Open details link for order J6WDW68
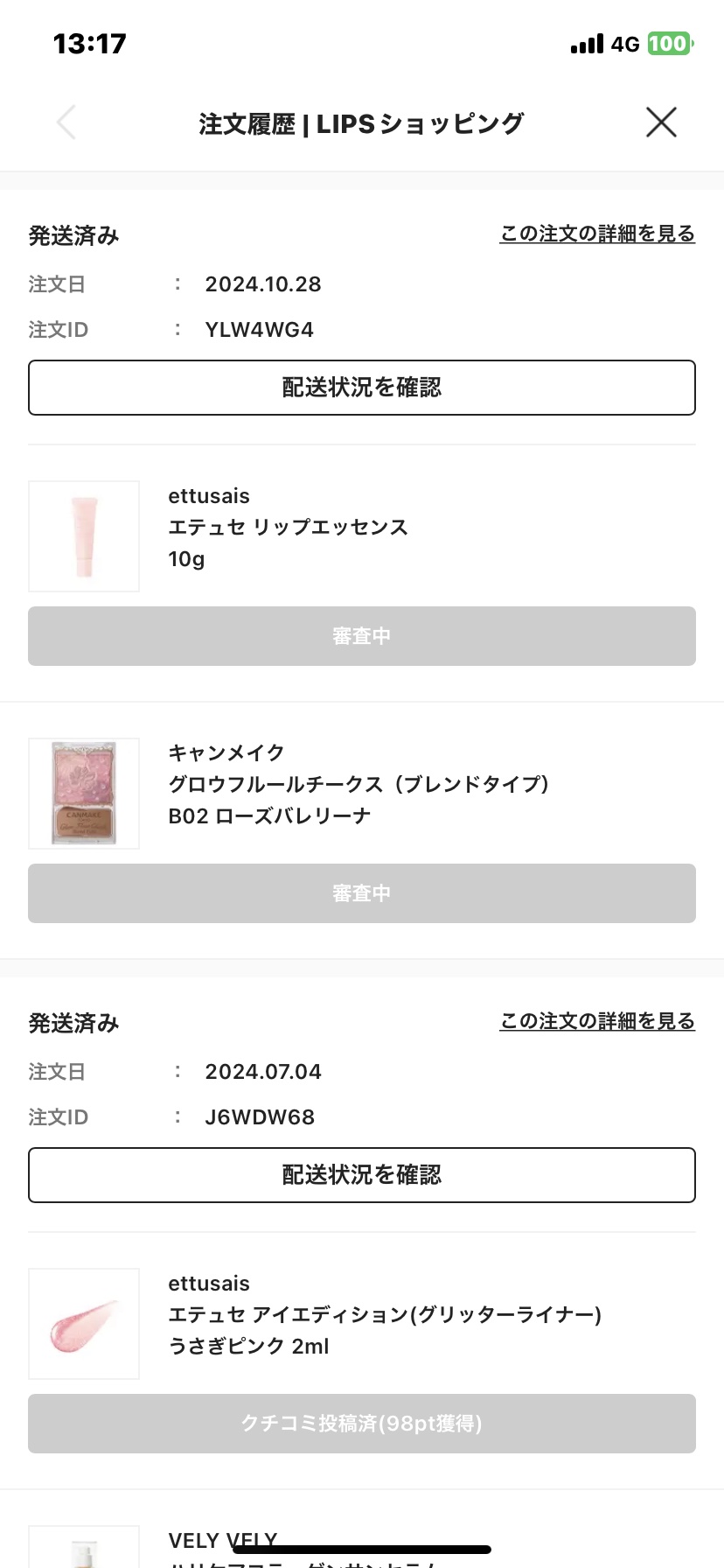This screenshot has height=1568, width=724. (597, 1021)
